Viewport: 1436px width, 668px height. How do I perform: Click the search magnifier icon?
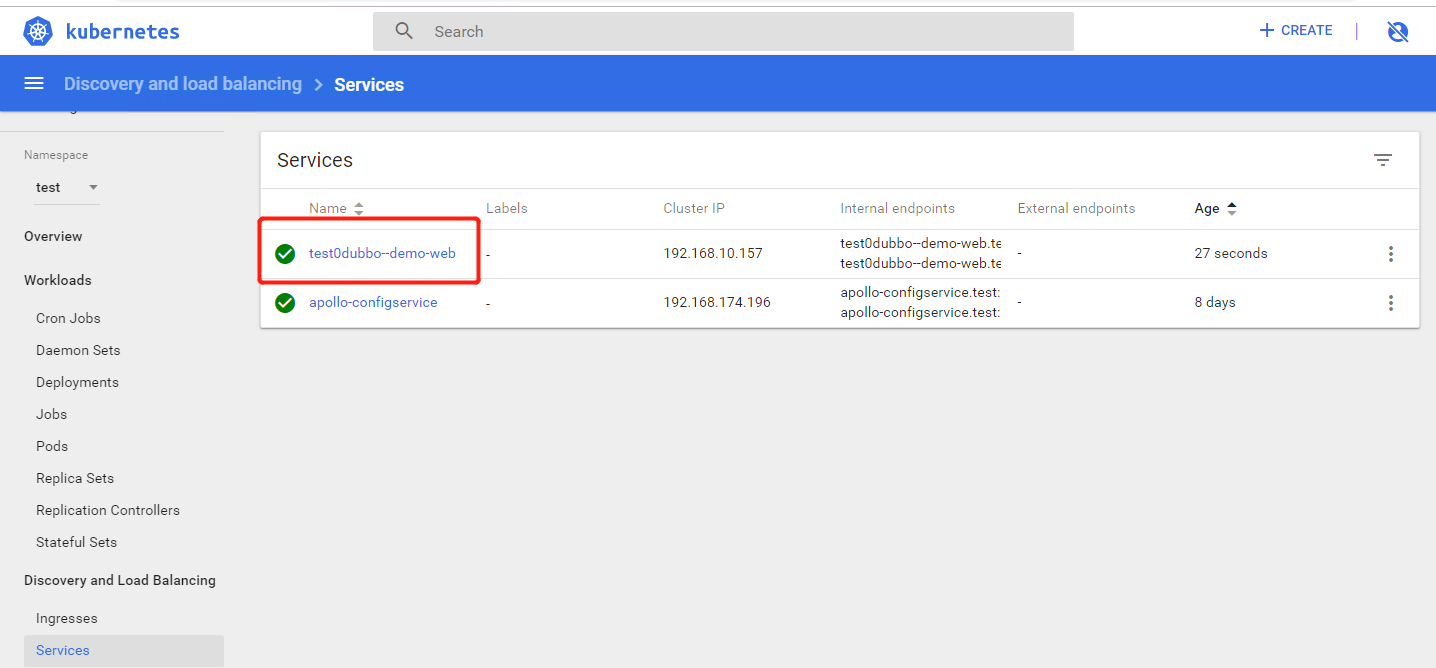click(404, 31)
